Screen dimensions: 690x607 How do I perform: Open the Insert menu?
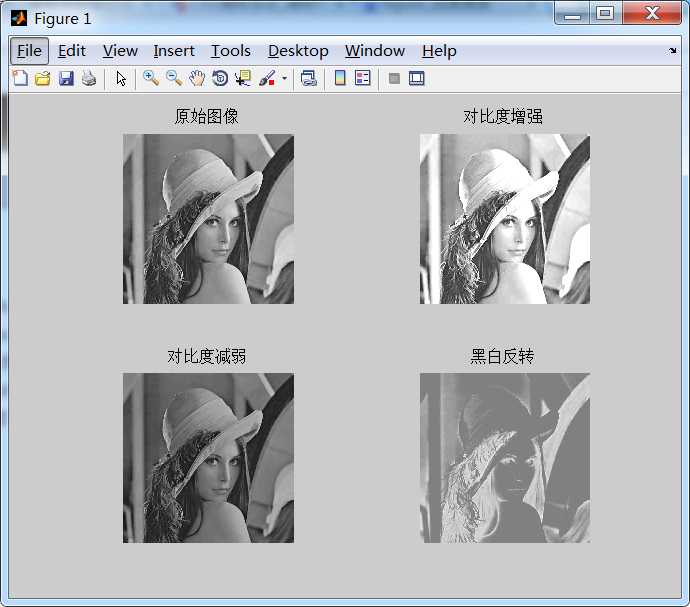pyautogui.click(x=174, y=51)
